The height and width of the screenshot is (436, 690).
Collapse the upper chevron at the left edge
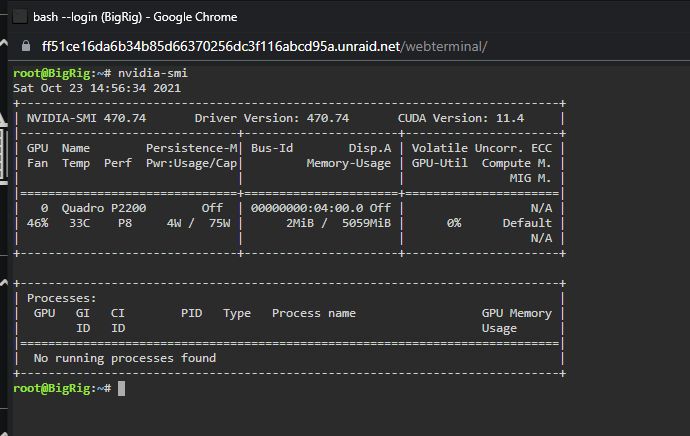tap(4, 43)
